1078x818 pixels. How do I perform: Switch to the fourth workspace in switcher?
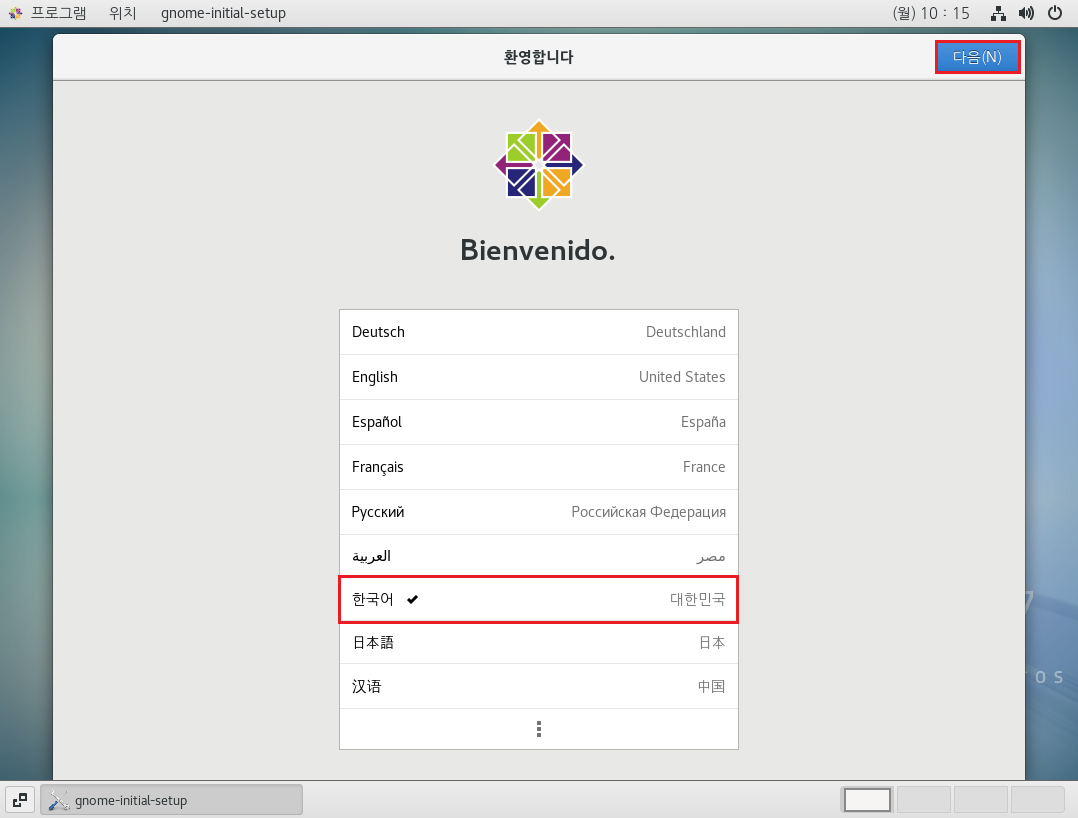1037,800
